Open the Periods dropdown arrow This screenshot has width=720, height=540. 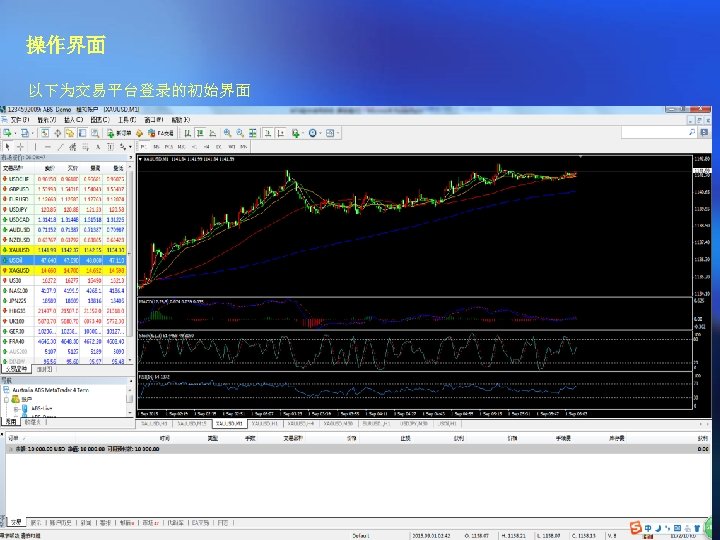pos(321,134)
